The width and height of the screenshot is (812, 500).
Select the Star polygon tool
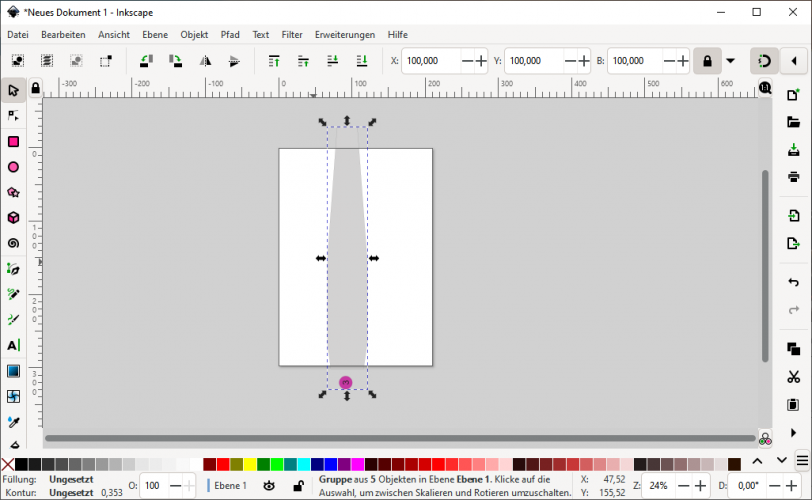(13, 193)
